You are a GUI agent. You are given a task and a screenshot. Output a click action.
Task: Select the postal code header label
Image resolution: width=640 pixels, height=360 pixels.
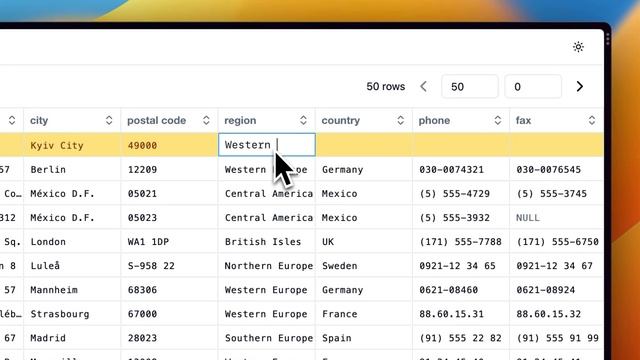(157, 120)
